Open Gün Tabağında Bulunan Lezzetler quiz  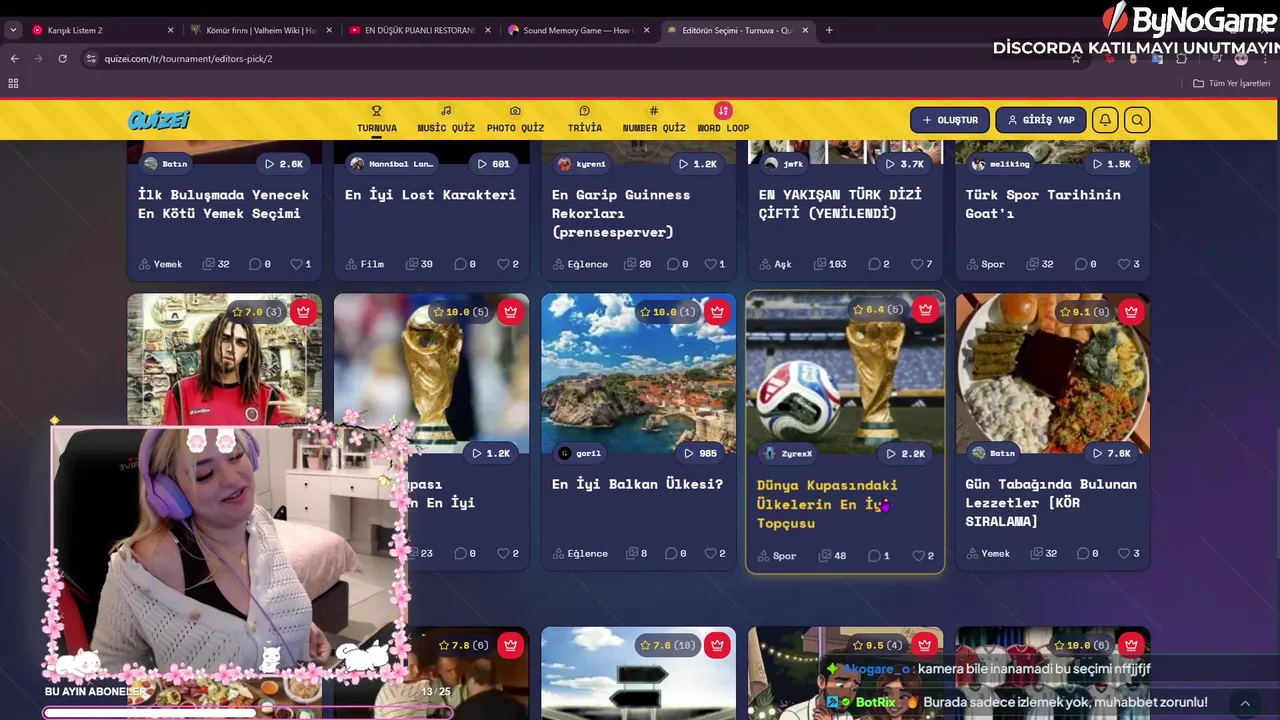click(x=1051, y=503)
